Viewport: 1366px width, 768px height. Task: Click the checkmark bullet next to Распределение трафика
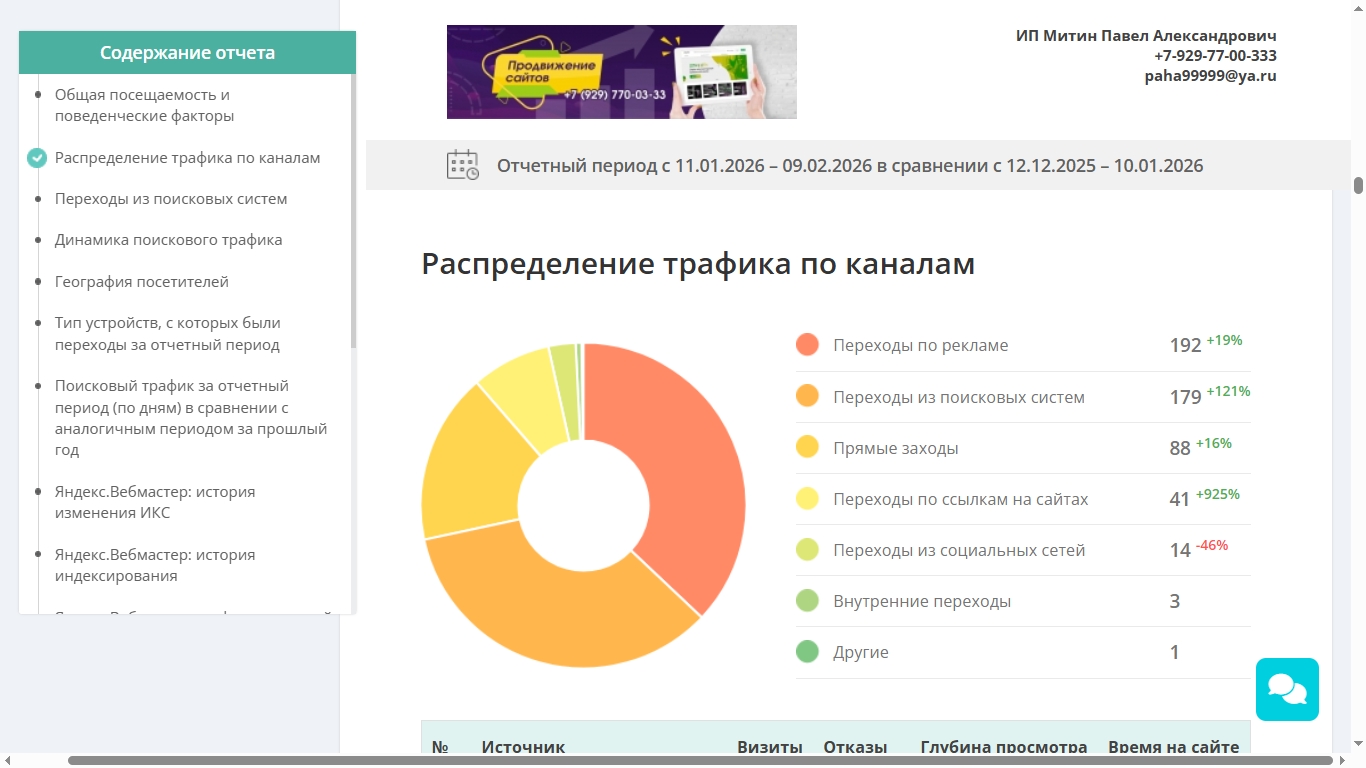coord(37,158)
